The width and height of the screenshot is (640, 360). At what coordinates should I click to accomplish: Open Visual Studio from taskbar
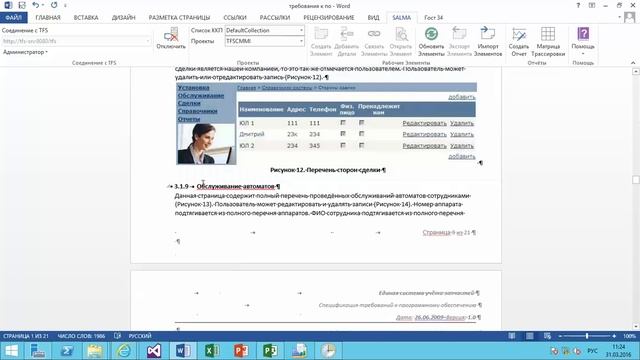pyautogui.click(x=154, y=351)
